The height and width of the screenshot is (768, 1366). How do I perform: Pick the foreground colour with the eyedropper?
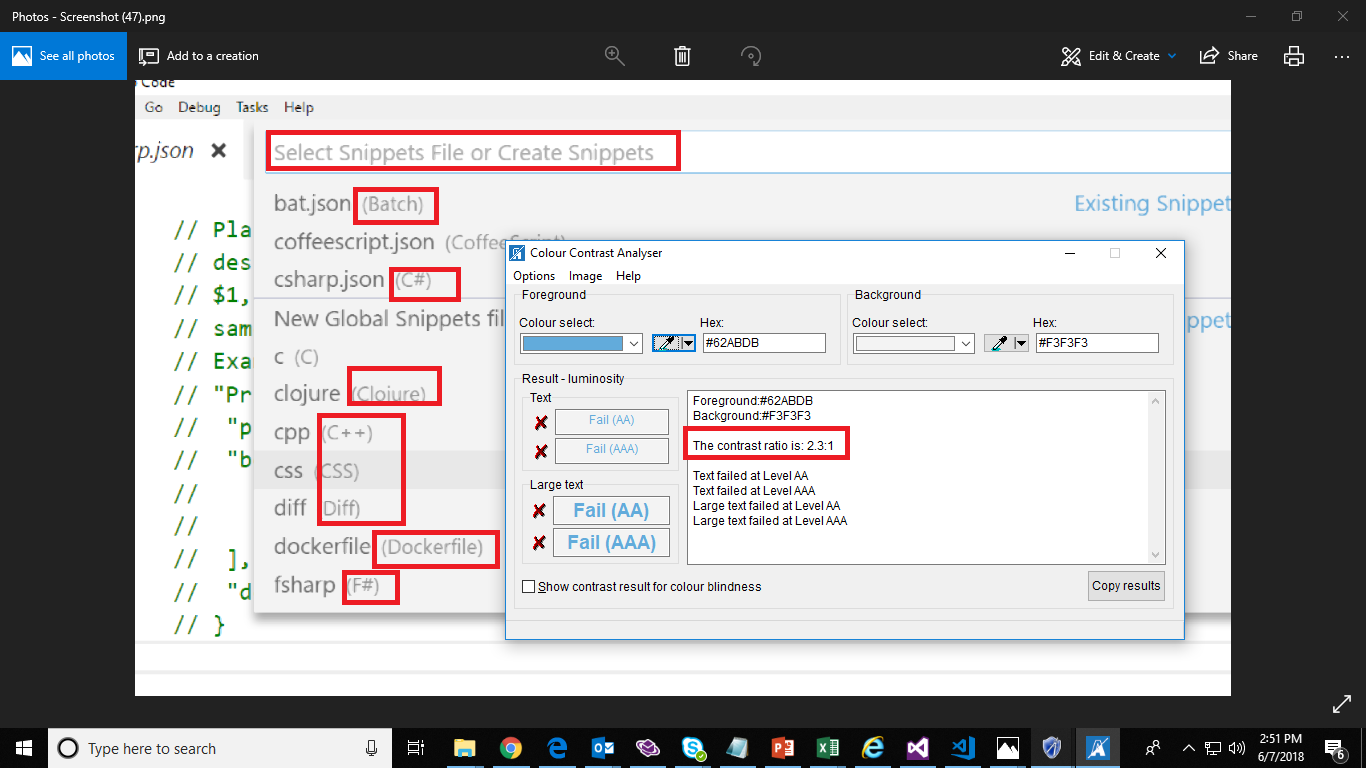(665, 343)
